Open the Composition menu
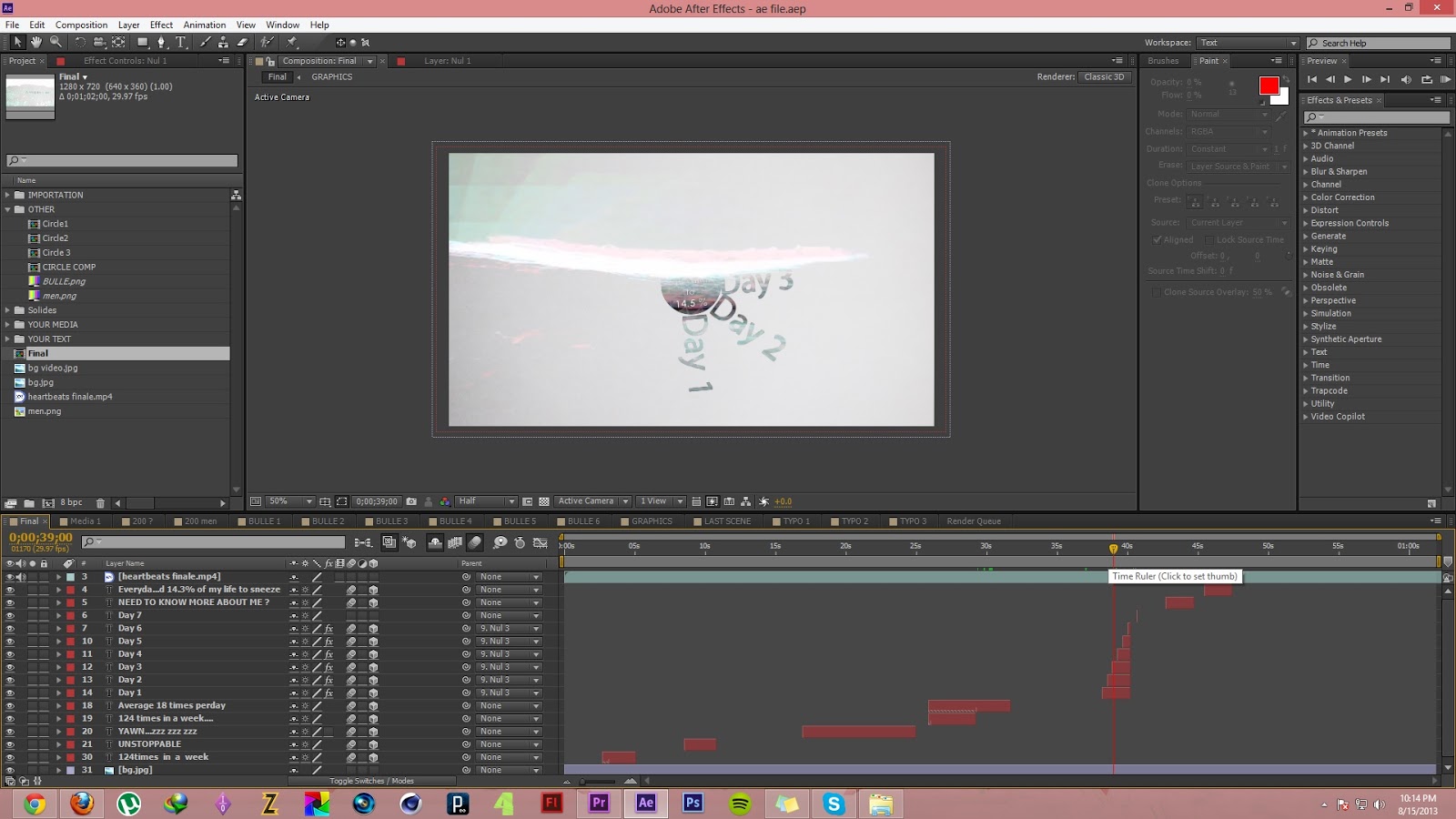This screenshot has height=819, width=1456. [81, 25]
